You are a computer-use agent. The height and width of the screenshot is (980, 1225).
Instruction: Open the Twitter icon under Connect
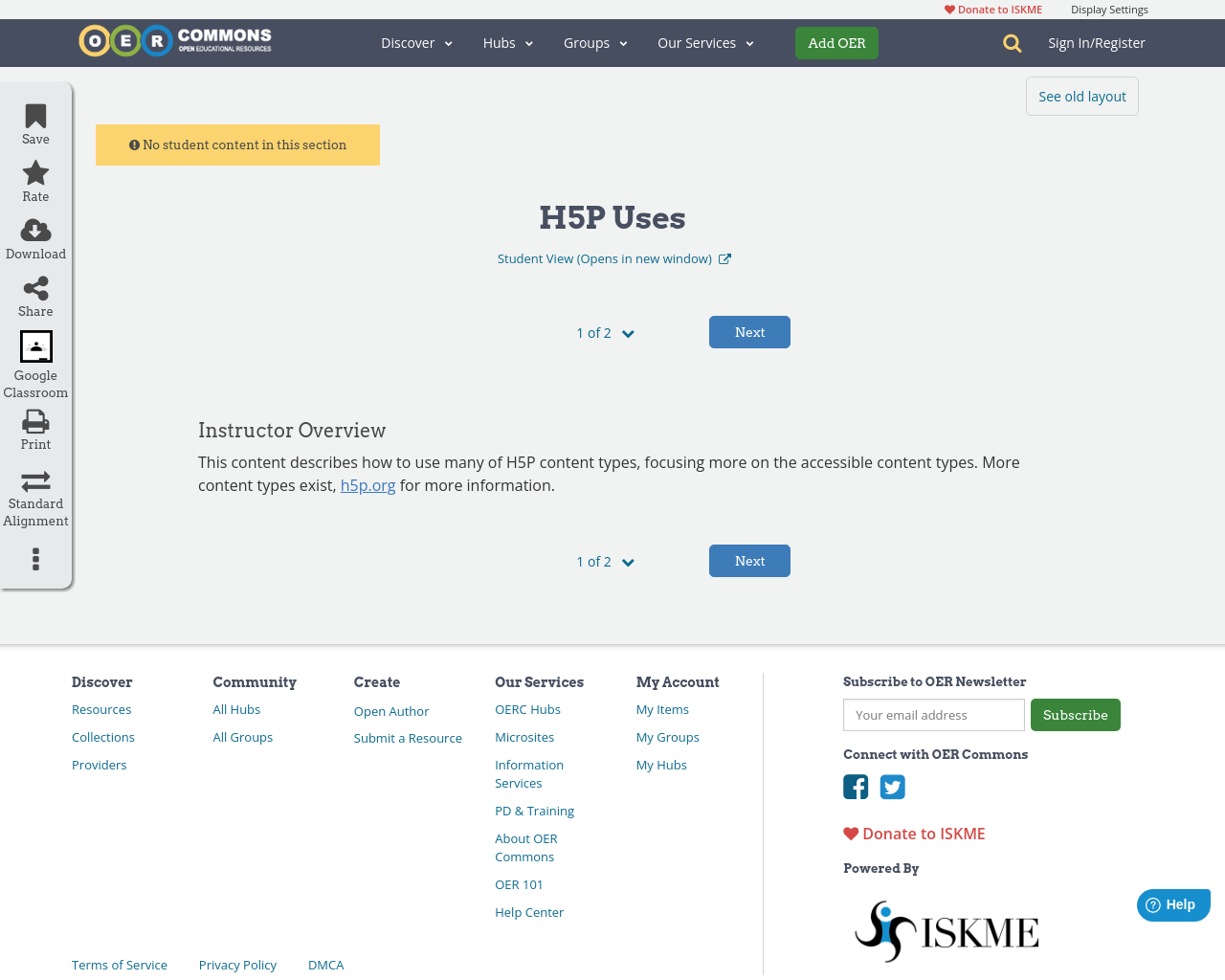[x=892, y=787]
